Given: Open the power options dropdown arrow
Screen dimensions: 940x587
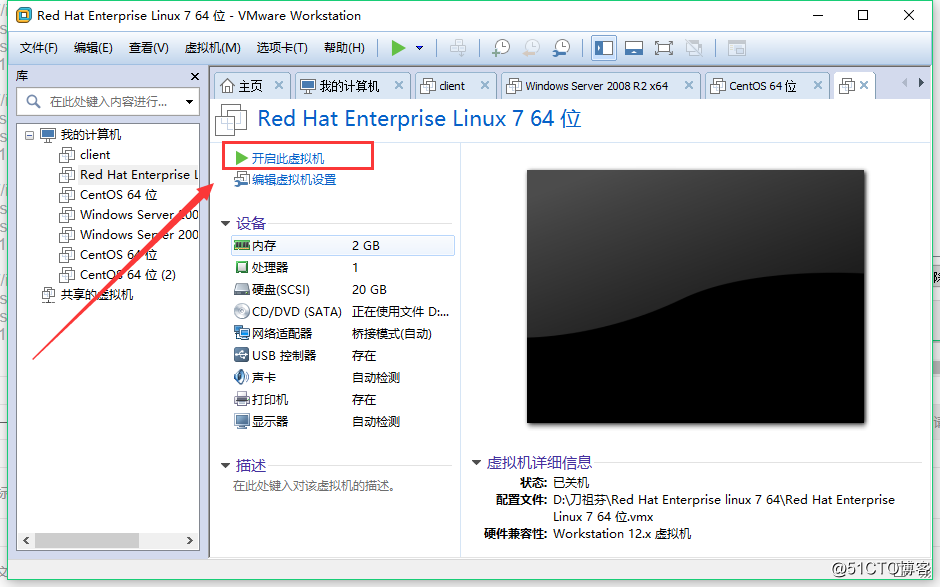Looking at the screenshot, I should point(420,48).
